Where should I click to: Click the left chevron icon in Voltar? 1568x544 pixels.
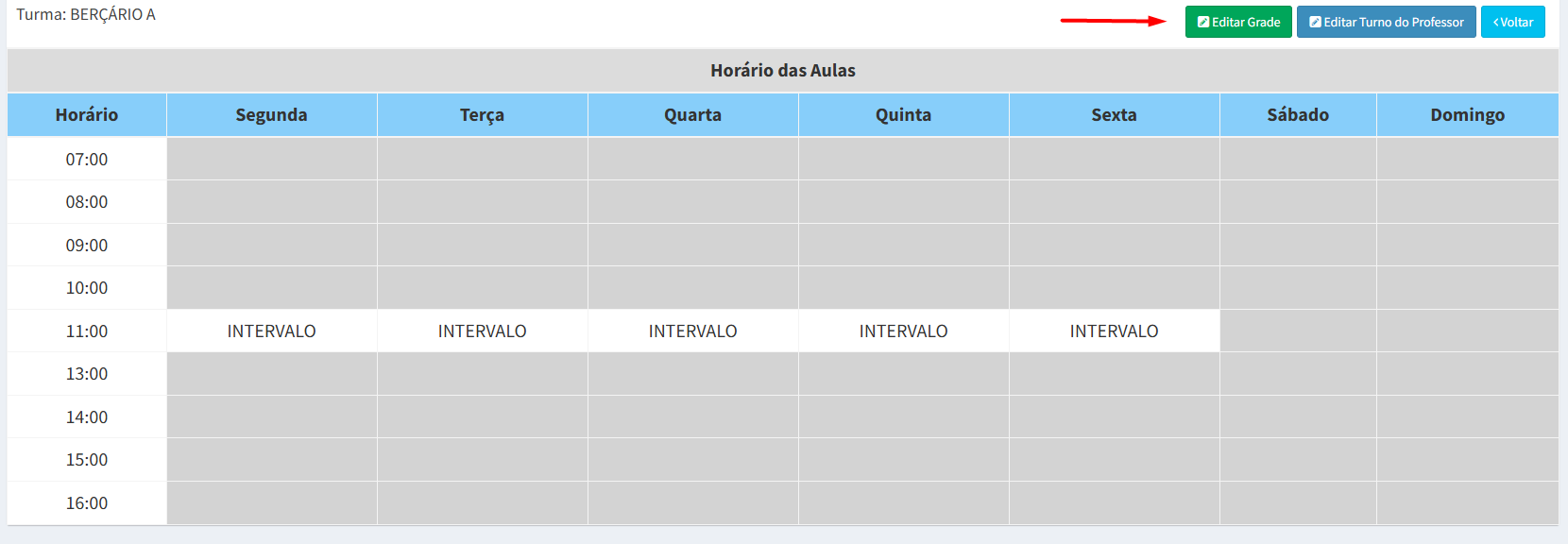[x=1496, y=23]
